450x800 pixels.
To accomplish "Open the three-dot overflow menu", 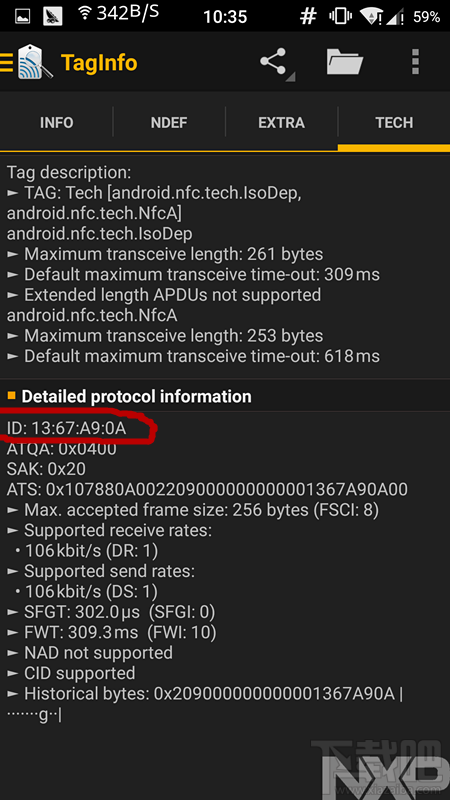I will pyautogui.click(x=415, y=62).
